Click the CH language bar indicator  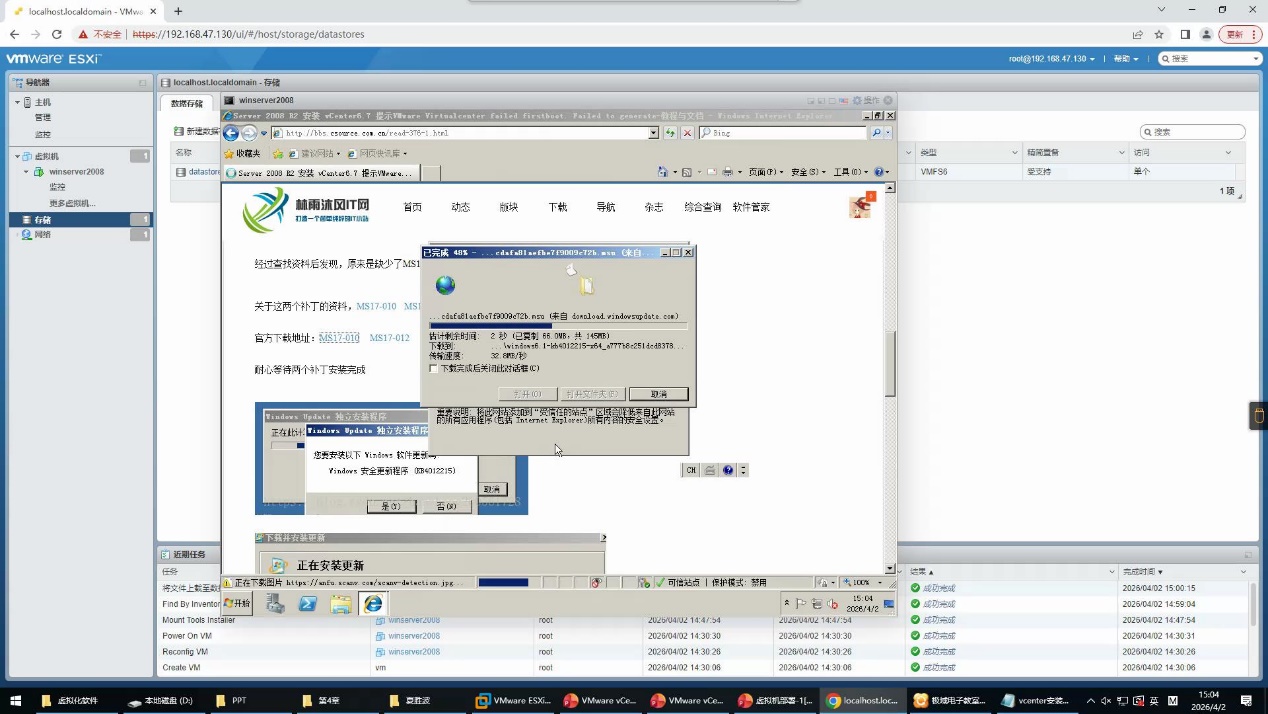(x=690, y=470)
